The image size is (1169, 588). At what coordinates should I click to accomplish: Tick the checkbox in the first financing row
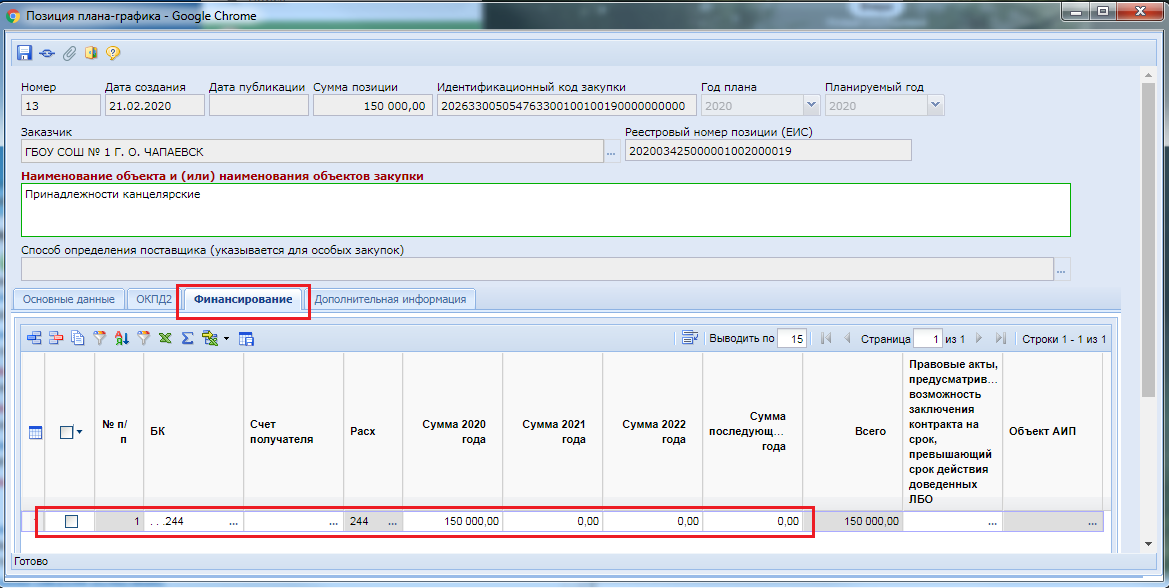pyautogui.click(x=71, y=521)
